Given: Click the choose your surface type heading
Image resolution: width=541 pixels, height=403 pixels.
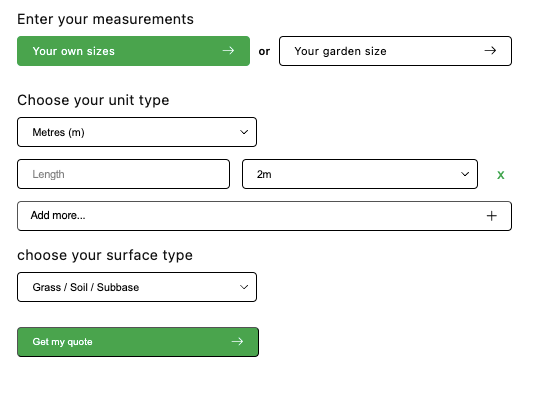Looking at the screenshot, I should (105, 255).
